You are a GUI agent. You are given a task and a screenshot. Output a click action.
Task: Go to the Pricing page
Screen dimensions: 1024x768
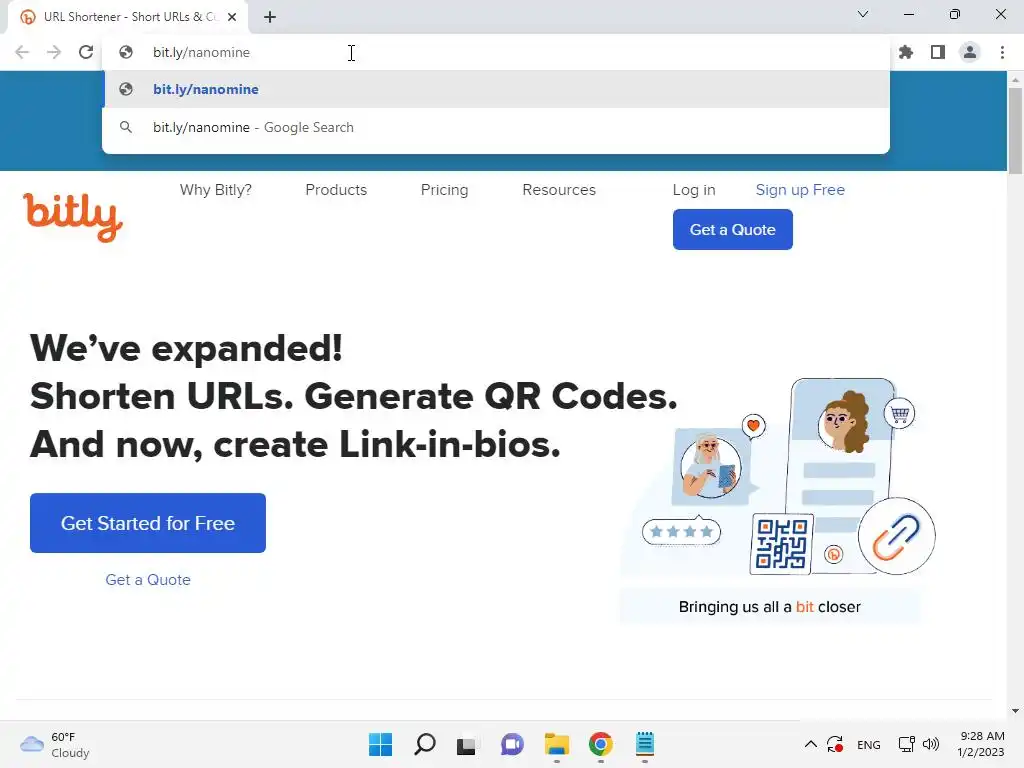(445, 190)
